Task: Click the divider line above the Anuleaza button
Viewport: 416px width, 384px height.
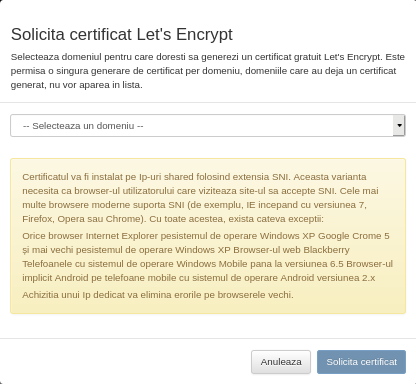Action: click(x=208, y=339)
